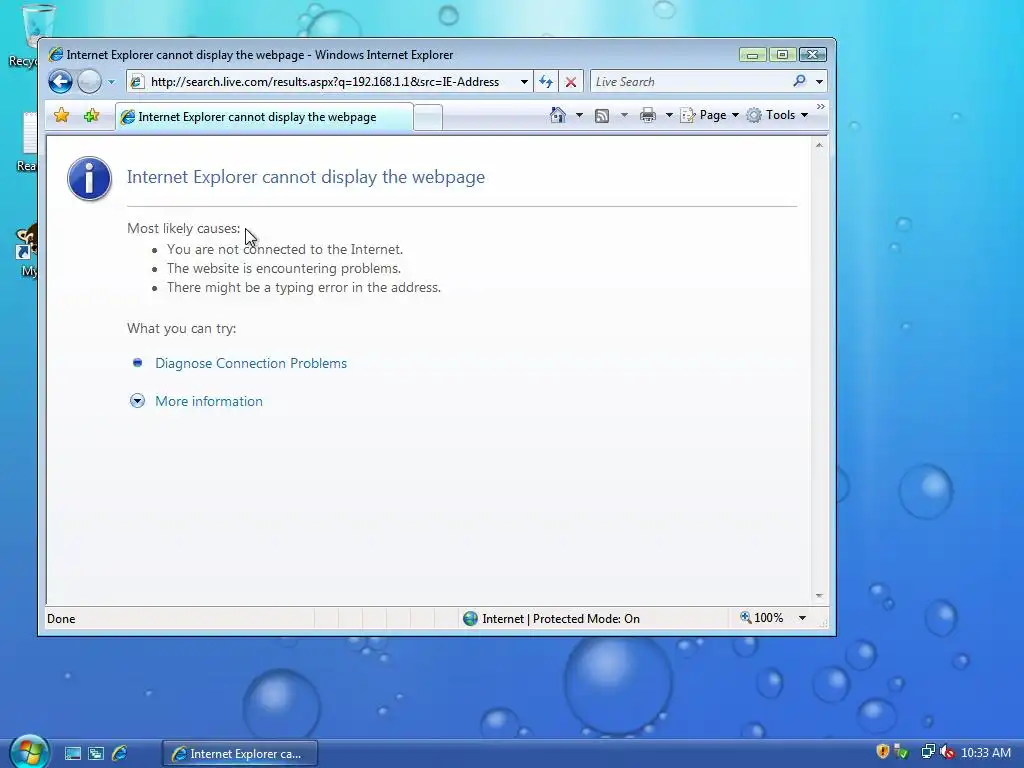Viewport: 1024px width, 768px height.
Task: Click Internet Explorer taskbar button
Action: [240, 754]
